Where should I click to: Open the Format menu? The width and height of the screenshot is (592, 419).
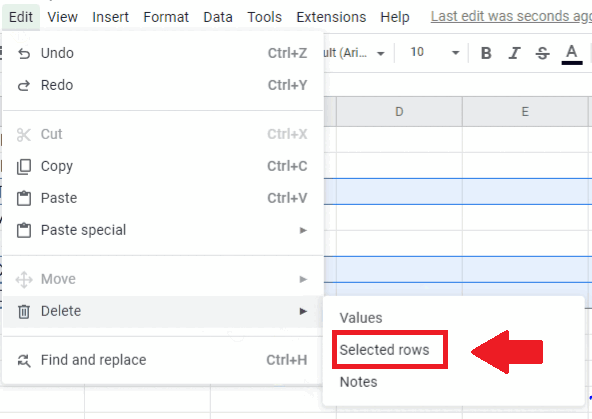point(166,17)
